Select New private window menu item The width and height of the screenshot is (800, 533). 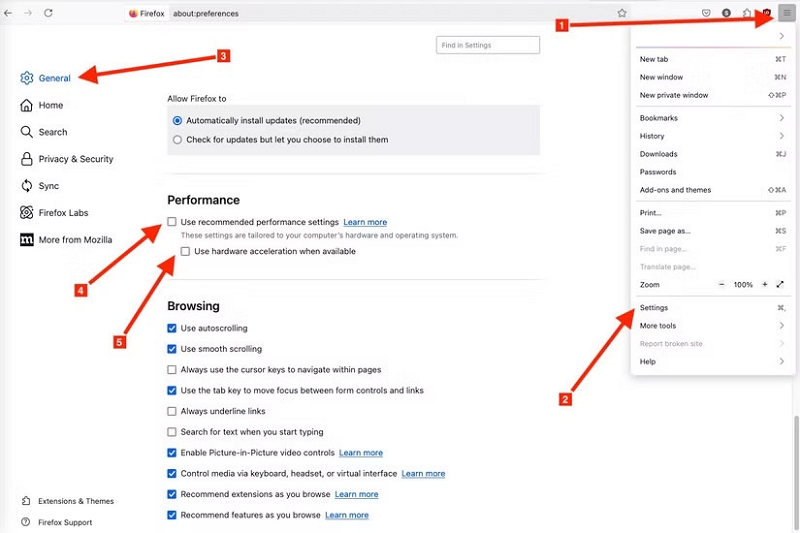(x=674, y=95)
